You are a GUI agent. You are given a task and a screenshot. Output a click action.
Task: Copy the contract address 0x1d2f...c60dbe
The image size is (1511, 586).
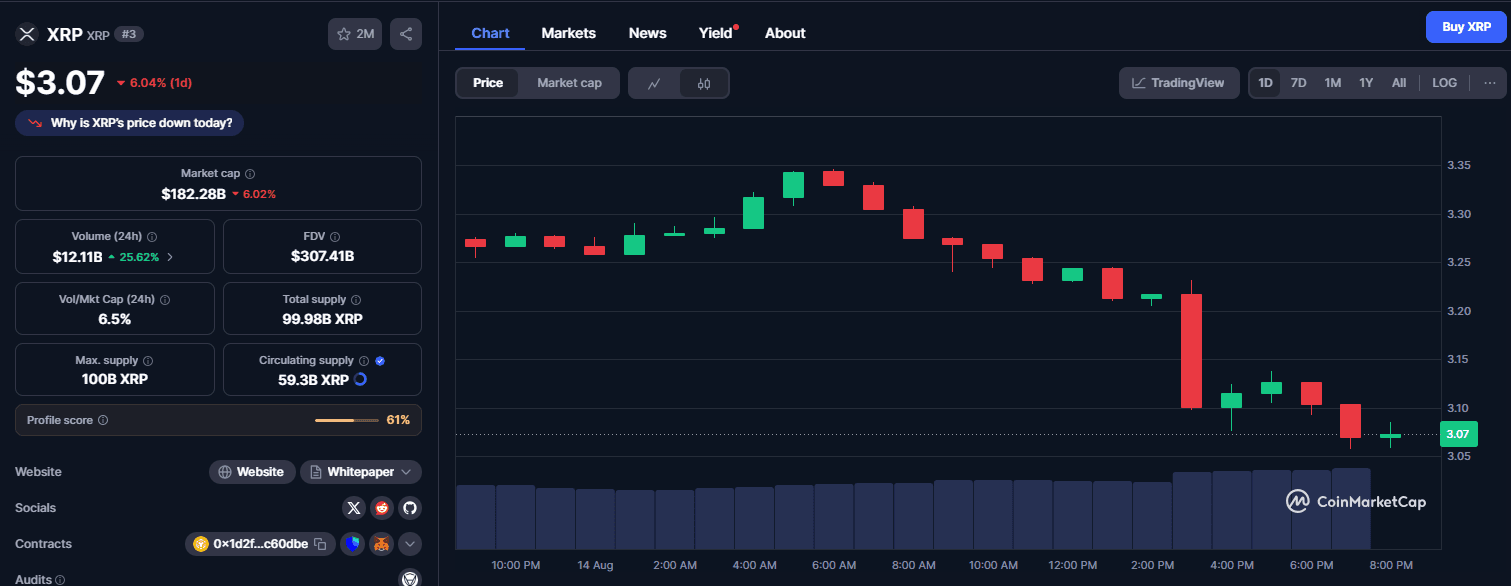(x=320, y=544)
